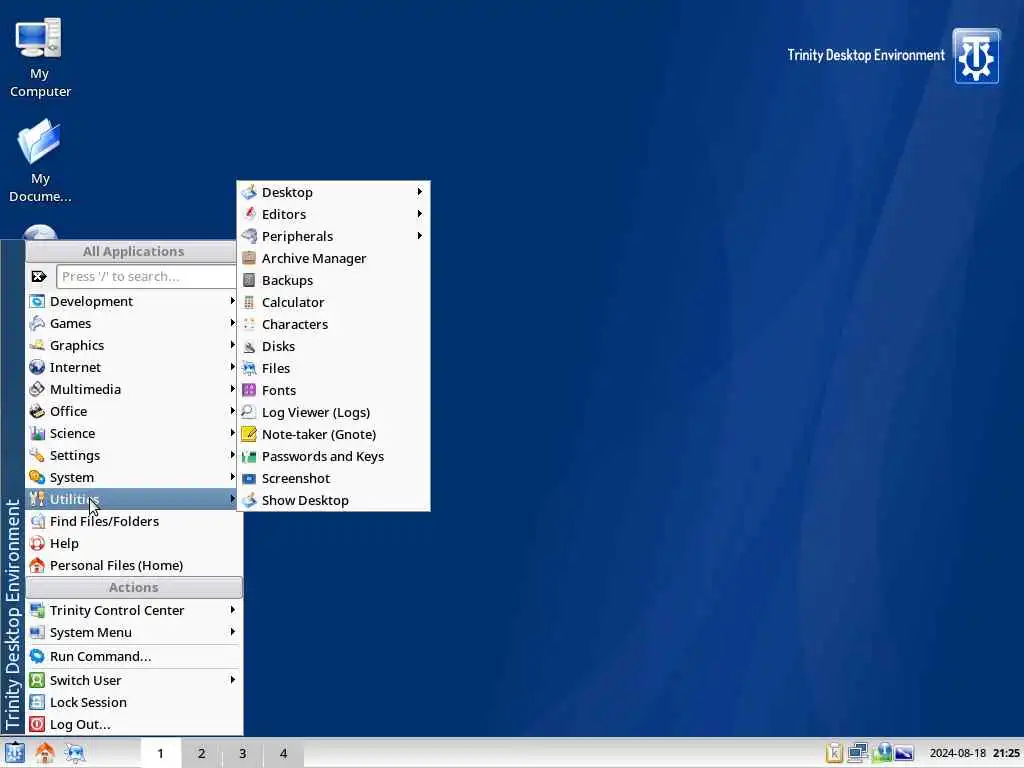Expand the Games submenu arrow
This screenshot has width=1024, height=768.
[232, 323]
